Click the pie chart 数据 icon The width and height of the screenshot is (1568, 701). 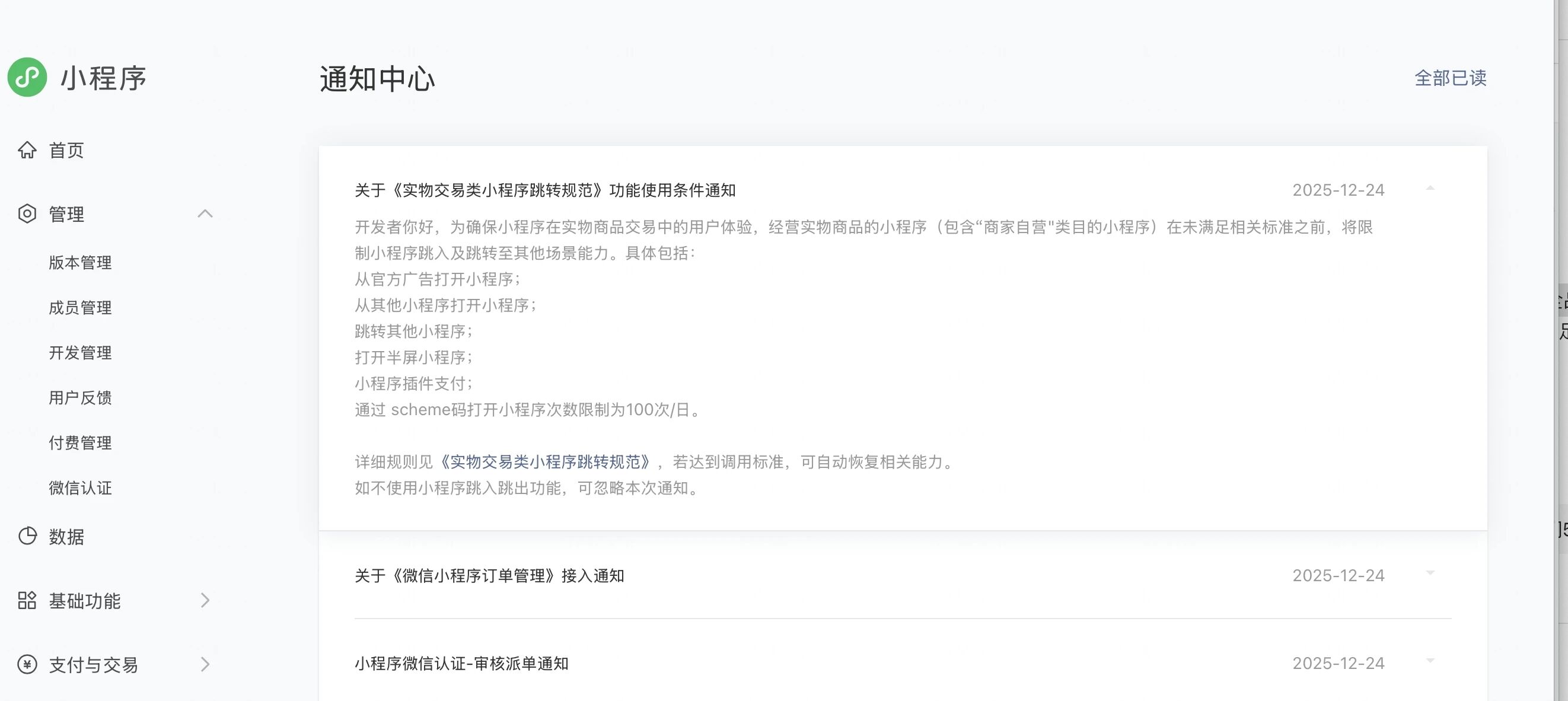pos(27,536)
